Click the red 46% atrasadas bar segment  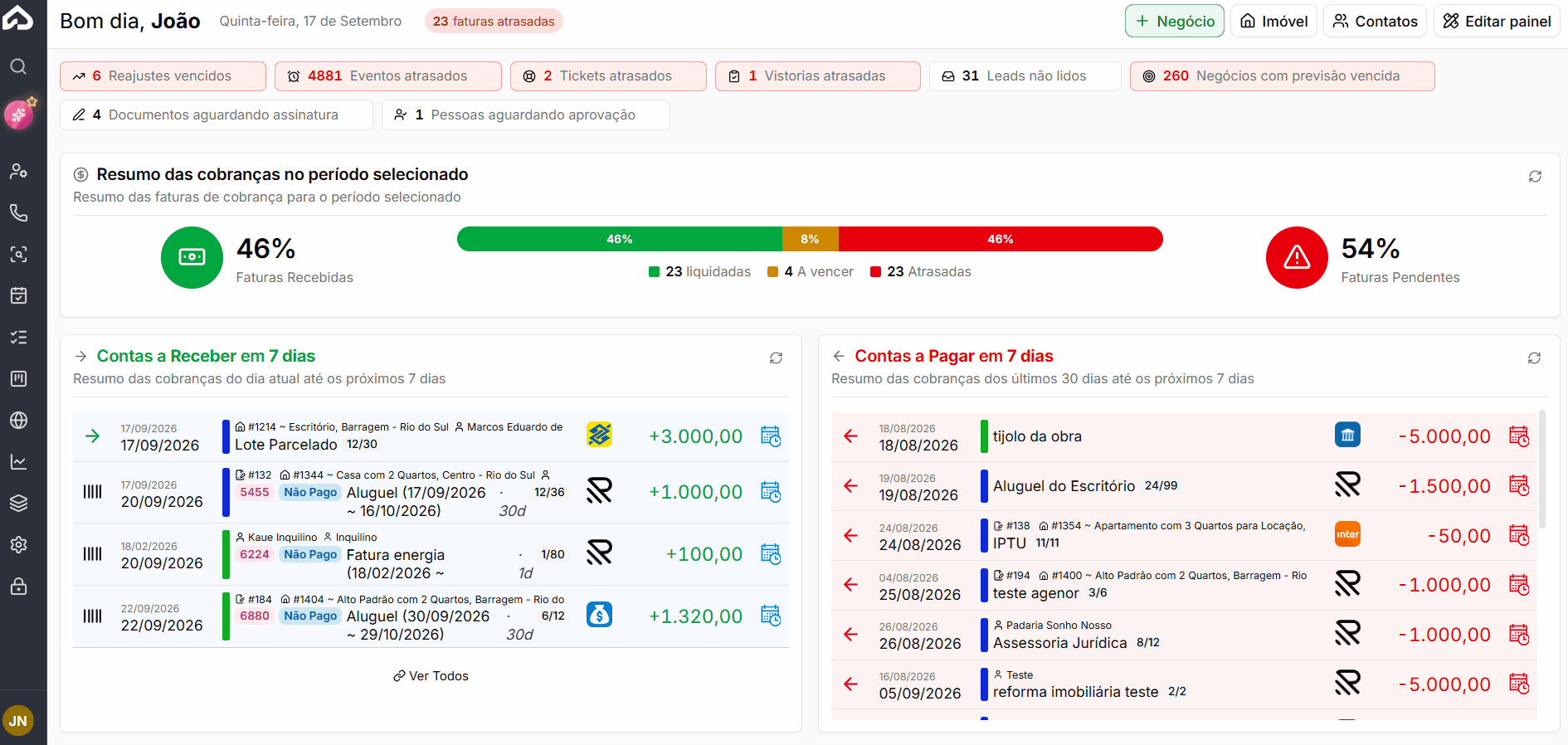(x=1001, y=239)
